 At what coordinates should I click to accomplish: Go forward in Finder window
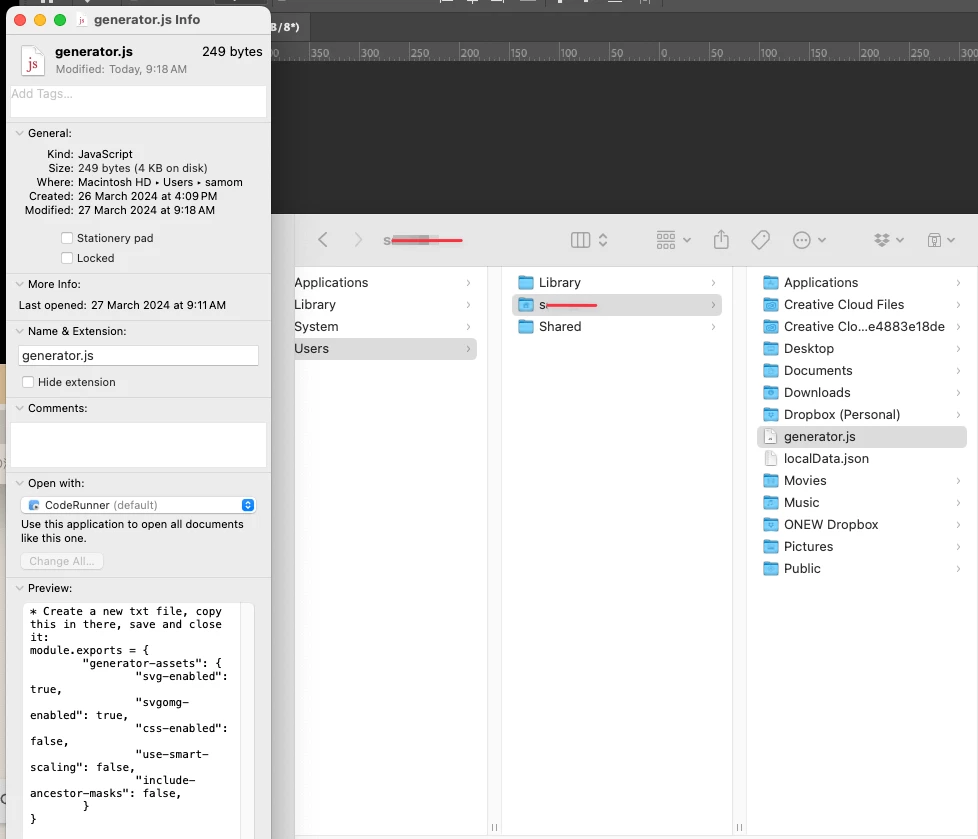coord(358,240)
